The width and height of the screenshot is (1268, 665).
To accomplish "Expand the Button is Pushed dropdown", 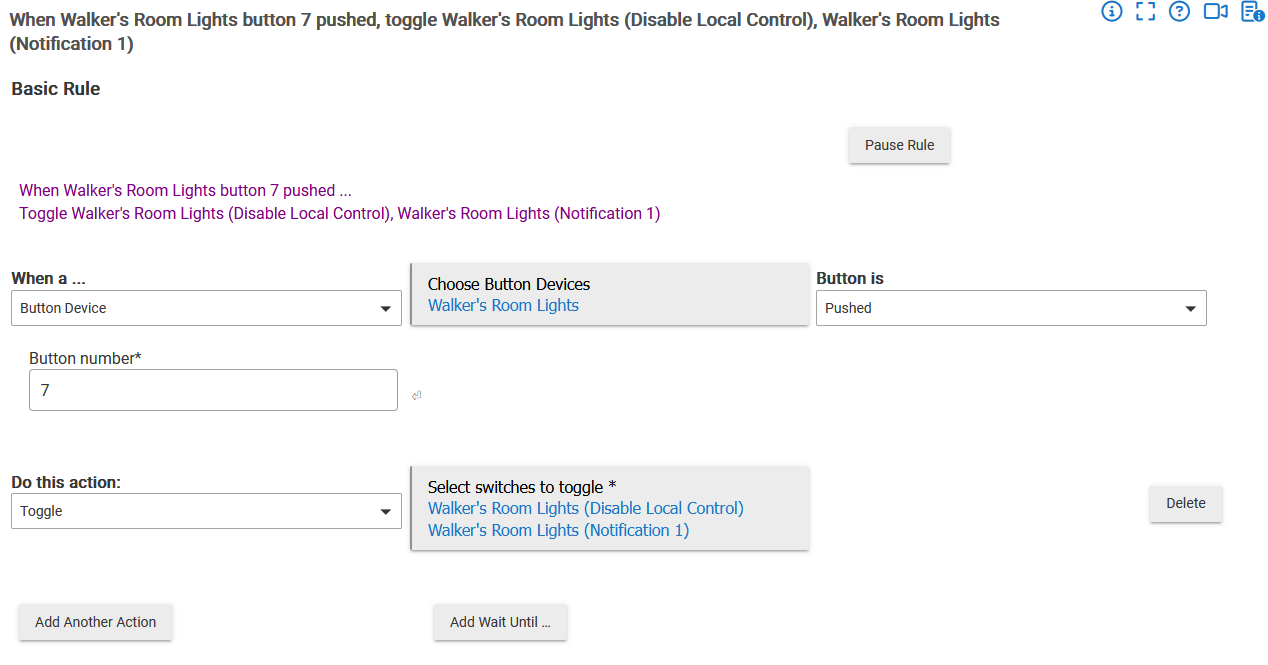I will coord(1011,308).
